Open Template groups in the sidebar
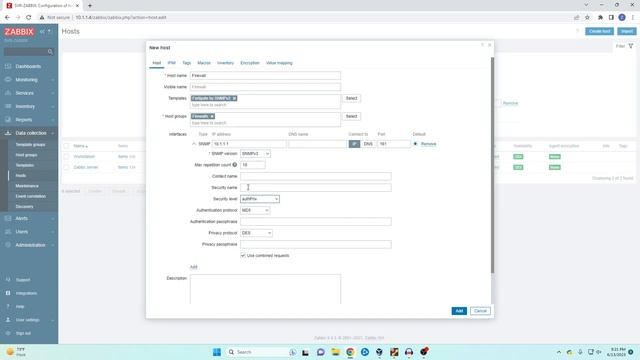Screen dimensions: 640x360 tap(31, 145)
